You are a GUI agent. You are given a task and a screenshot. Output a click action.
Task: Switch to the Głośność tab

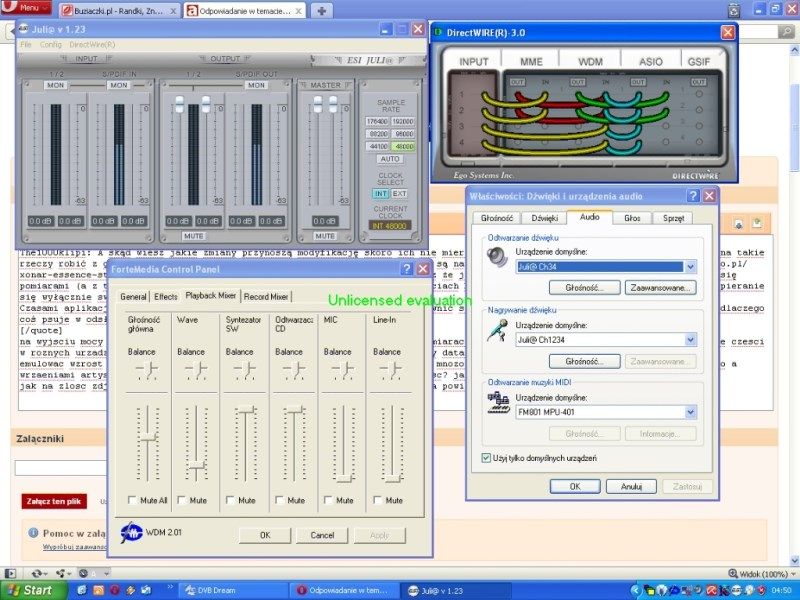[496, 218]
